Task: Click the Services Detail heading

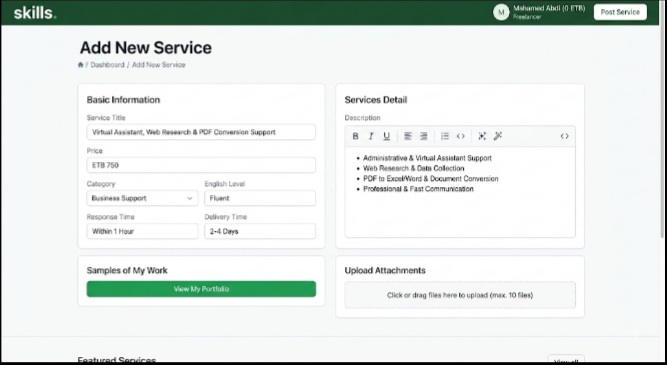Action: (x=376, y=100)
